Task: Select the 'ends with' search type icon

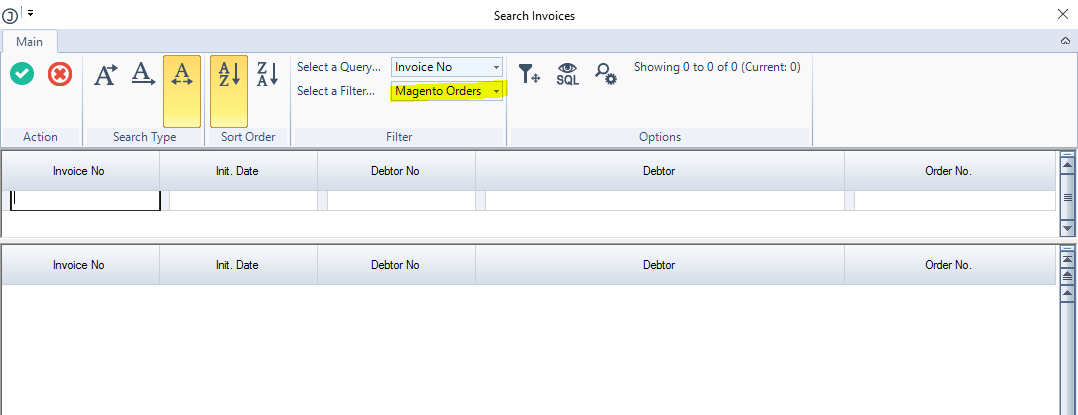Action: 144,74
